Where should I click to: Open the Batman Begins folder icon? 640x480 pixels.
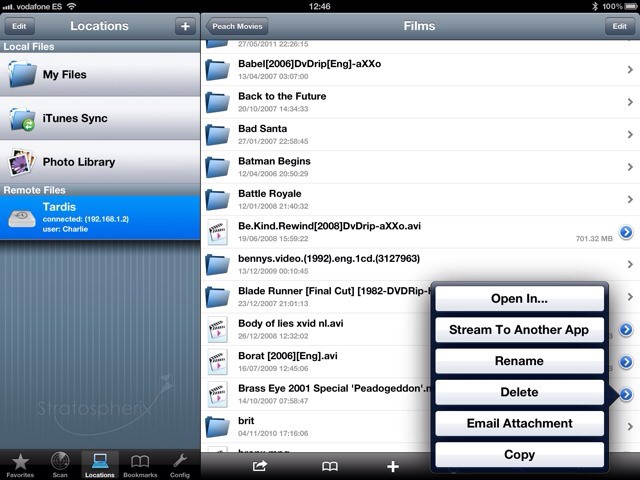pos(217,167)
